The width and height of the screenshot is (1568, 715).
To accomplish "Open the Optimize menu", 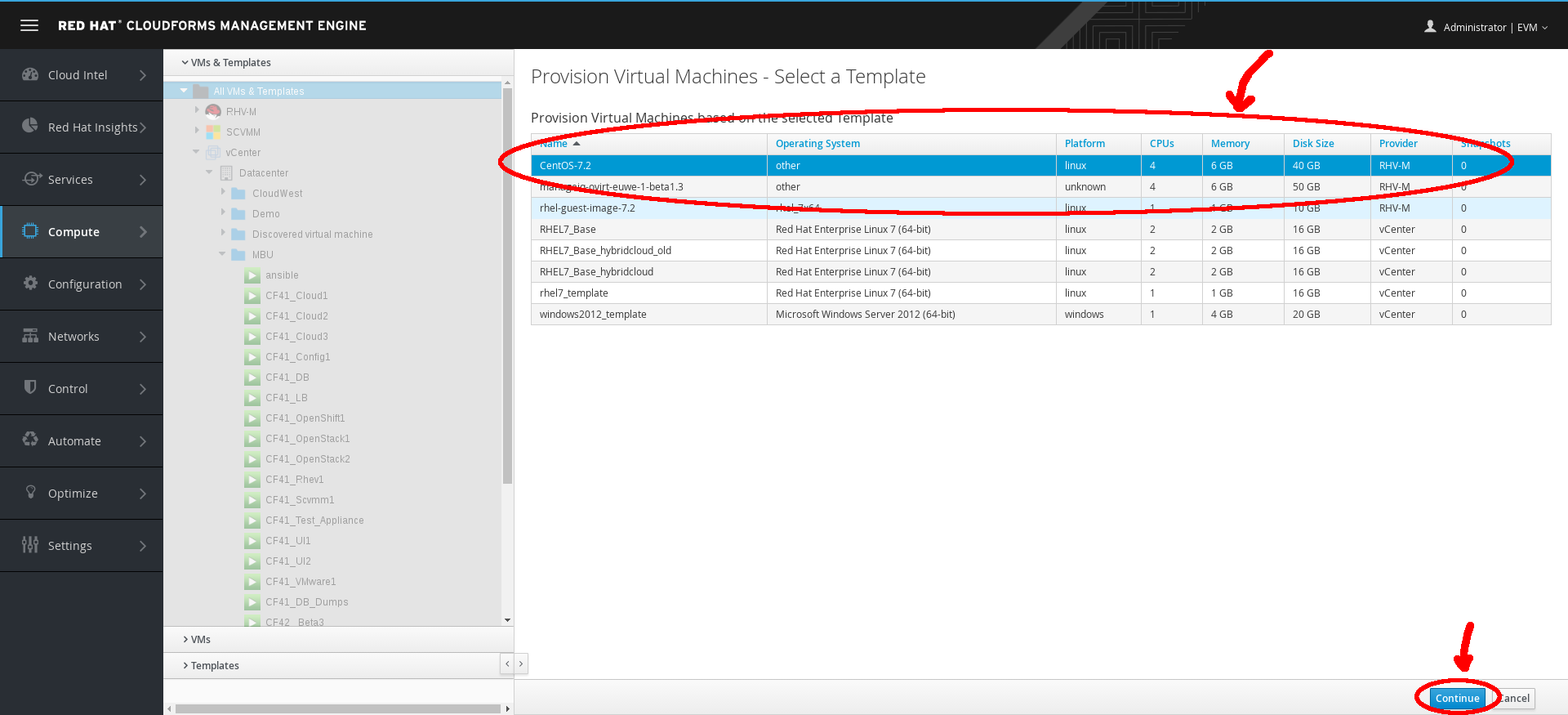I will click(82, 494).
